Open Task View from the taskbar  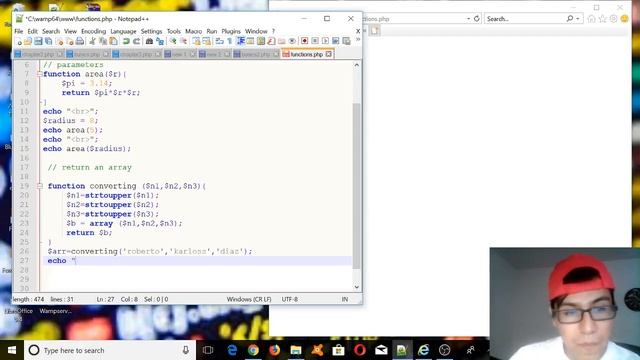click(208, 350)
